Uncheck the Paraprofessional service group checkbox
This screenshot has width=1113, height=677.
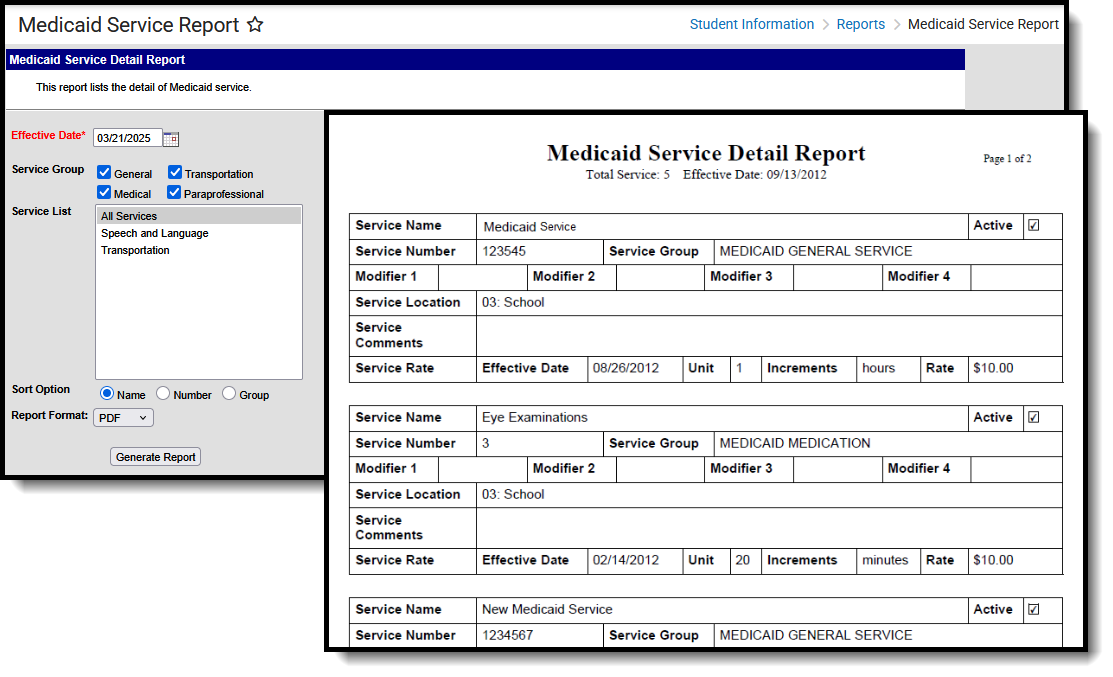[174, 192]
